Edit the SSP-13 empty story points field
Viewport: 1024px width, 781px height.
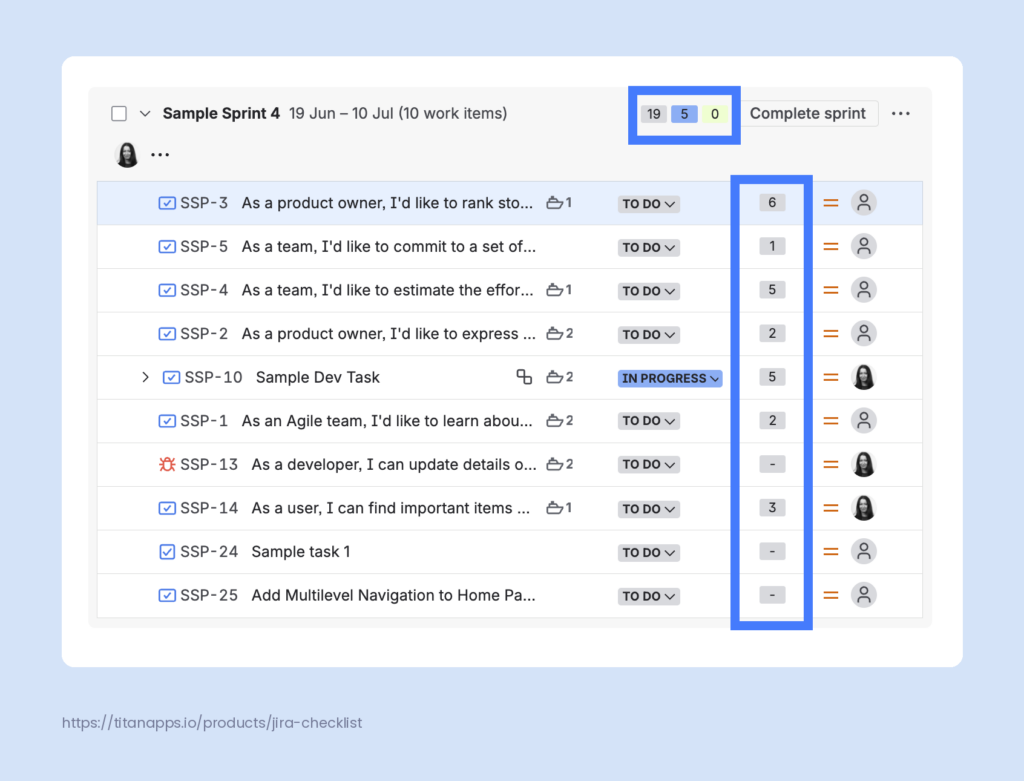coord(772,464)
